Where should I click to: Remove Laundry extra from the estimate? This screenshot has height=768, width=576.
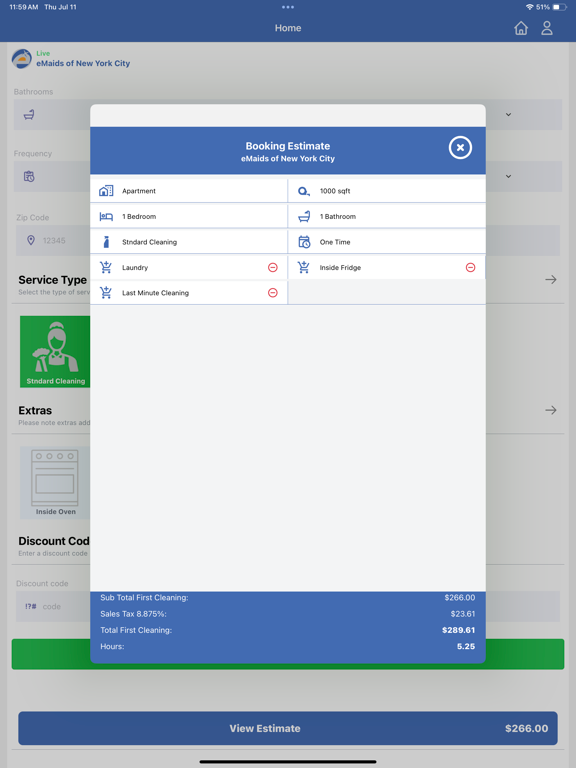273,267
